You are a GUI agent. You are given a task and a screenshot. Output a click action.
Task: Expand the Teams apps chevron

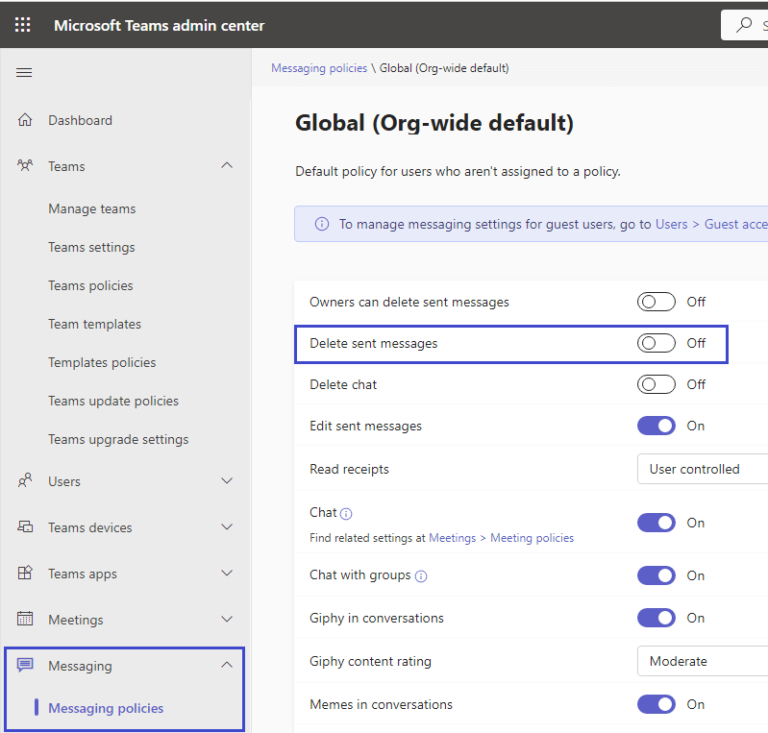(227, 573)
